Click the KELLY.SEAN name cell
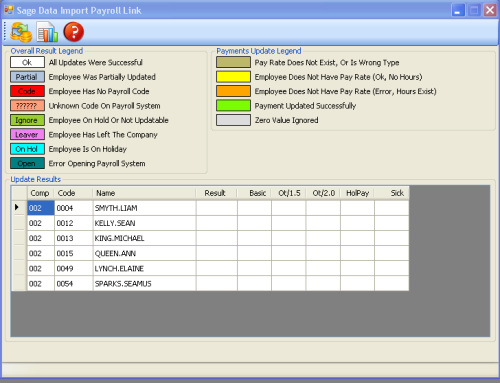Viewport: 500px width, 383px height. [x=145, y=223]
